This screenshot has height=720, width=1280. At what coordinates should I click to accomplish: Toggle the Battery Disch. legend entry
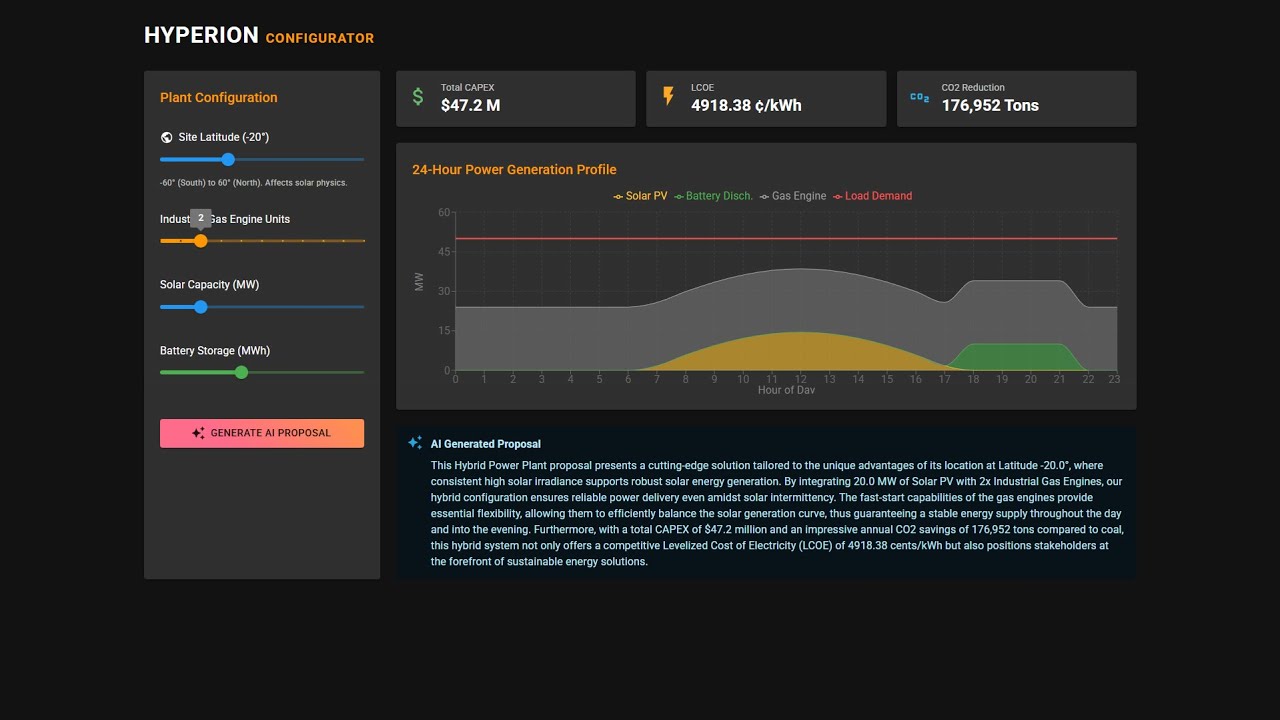click(x=713, y=196)
